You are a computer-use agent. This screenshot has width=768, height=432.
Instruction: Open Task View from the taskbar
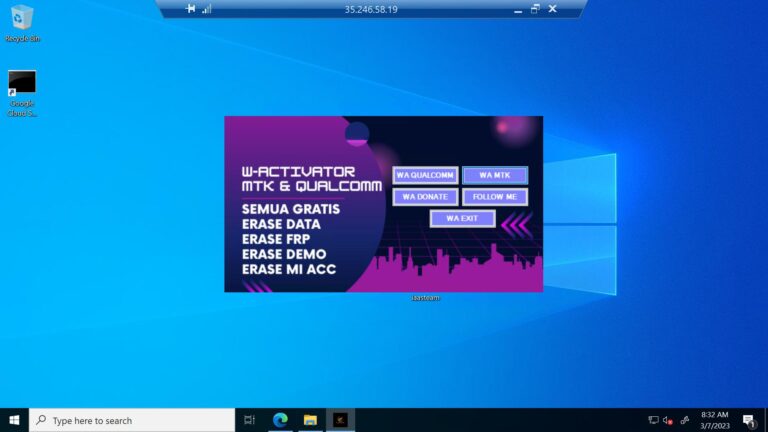click(x=250, y=420)
